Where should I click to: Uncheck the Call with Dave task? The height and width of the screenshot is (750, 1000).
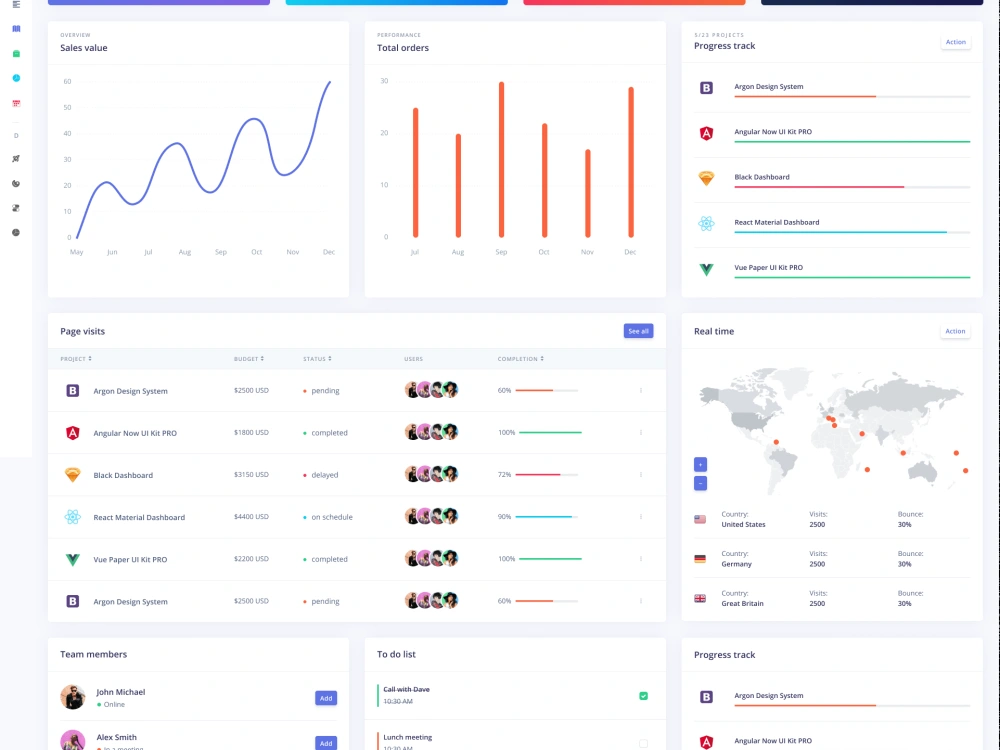(644, 697)
